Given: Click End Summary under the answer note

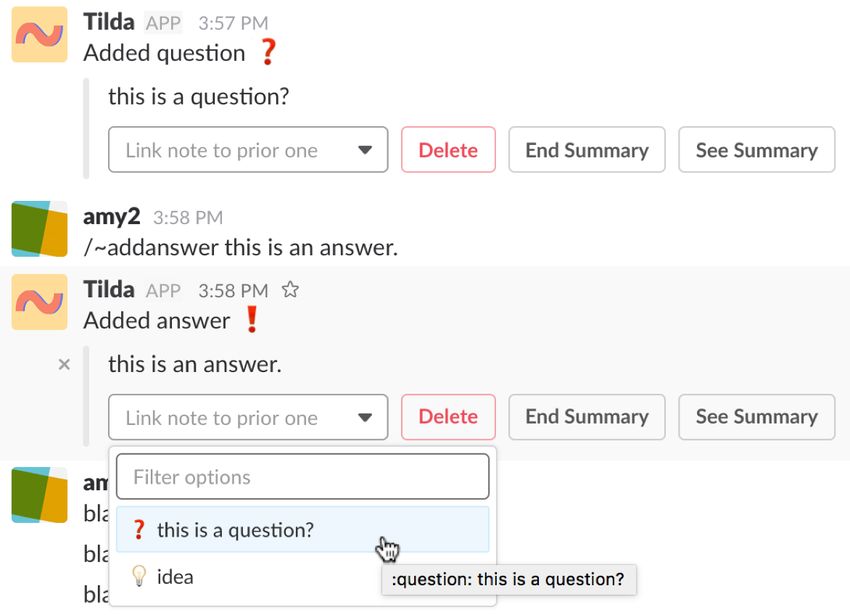Looking at the screenshot, I should pyautogui.click(x=587, y=417).
